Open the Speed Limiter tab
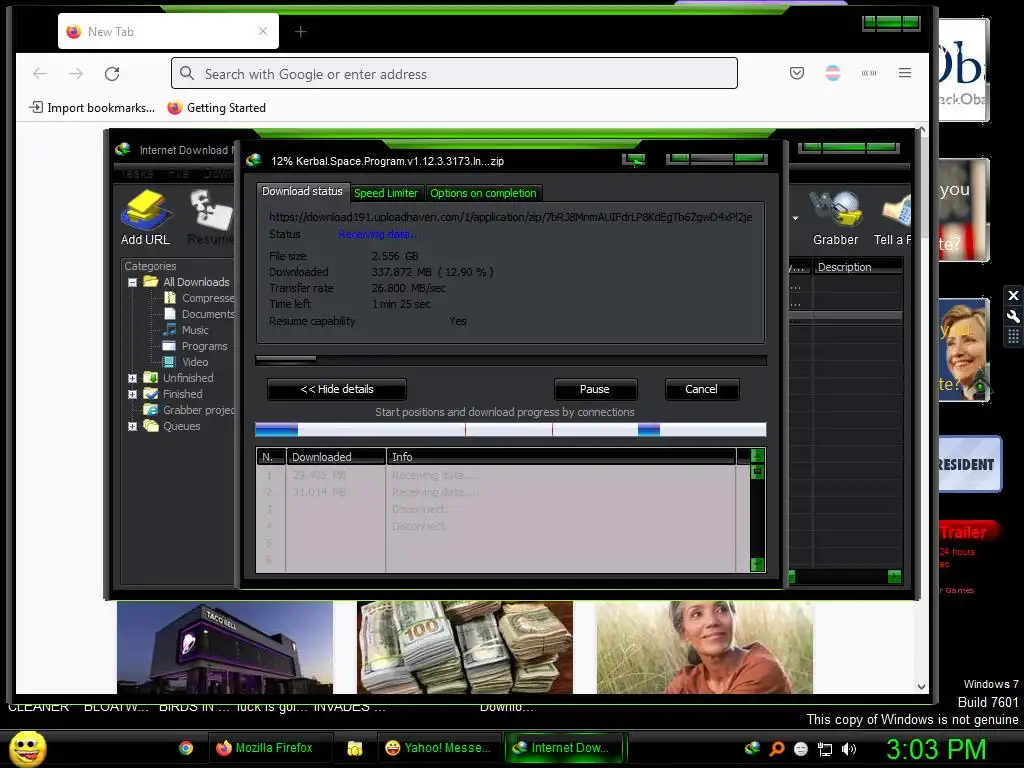The width and height of the screenshot is (1024, 768). click(x=386, y=193)
